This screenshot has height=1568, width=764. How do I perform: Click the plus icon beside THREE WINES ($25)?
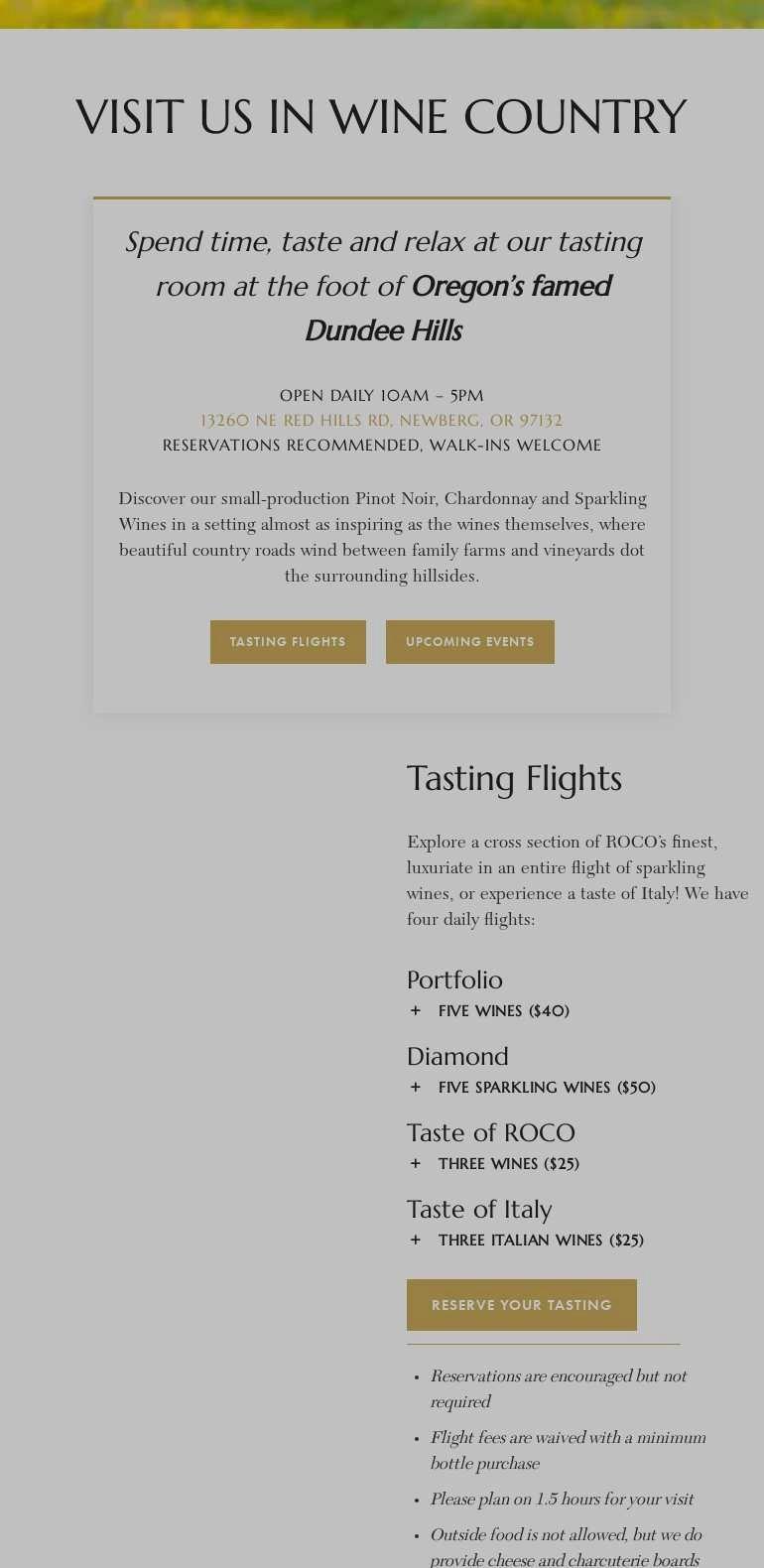(x=415, y=1163)
